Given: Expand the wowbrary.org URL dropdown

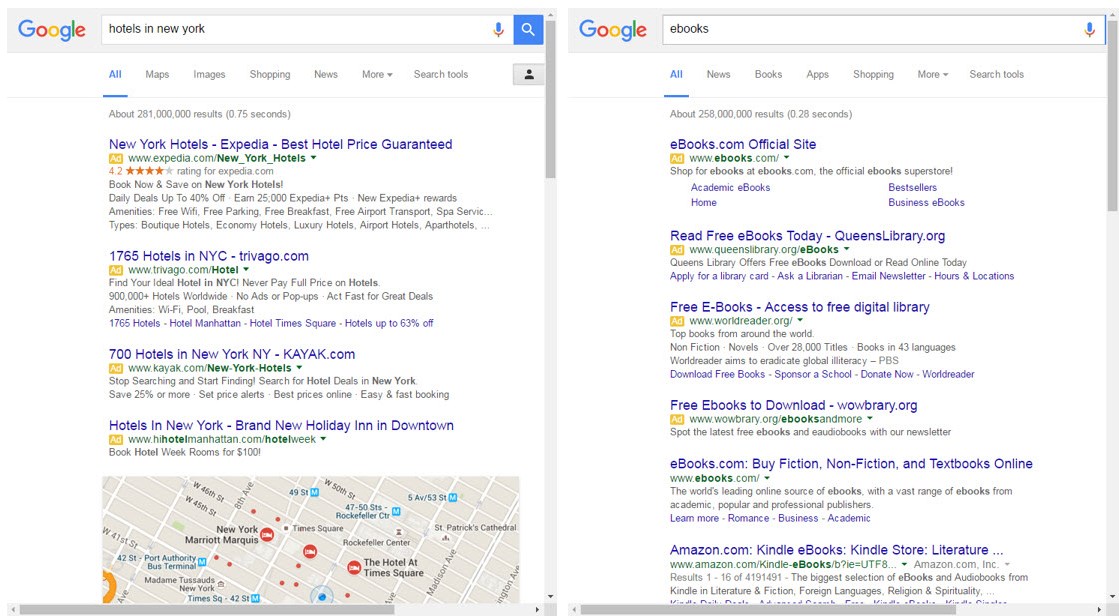Looking at the screenshot, I should point(869,419).
